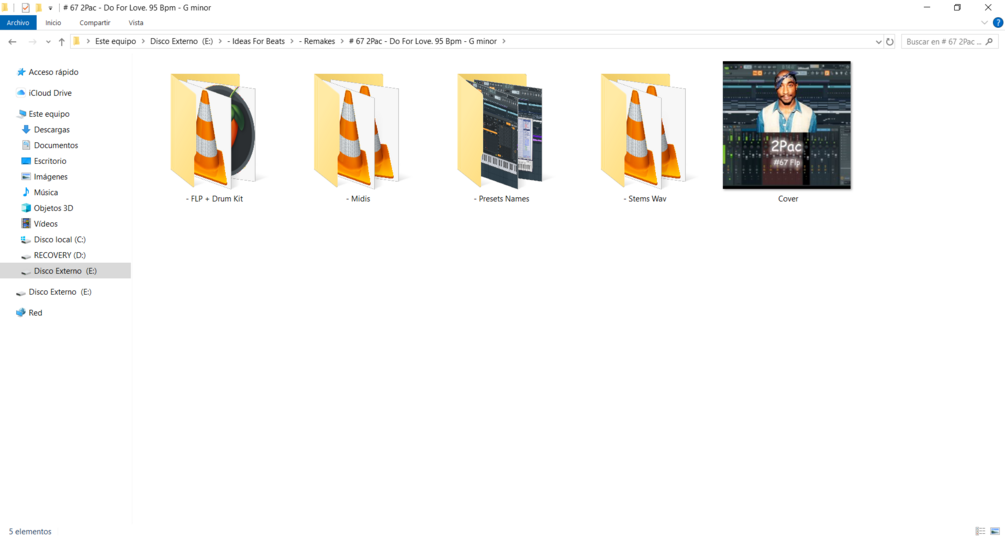Viewport: 1005px width, 539px height.
Task: Open the Vista ribbon tab
Action: (136, 22)
